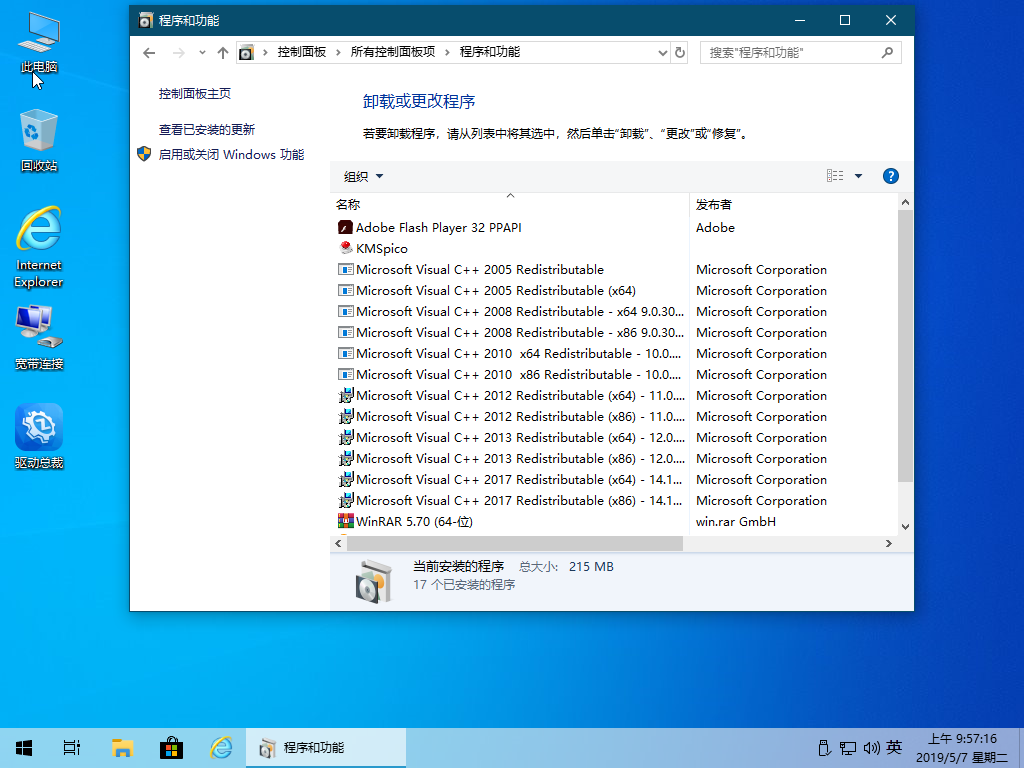Click the volume speaker tray icon

click(x=872, y=748)
